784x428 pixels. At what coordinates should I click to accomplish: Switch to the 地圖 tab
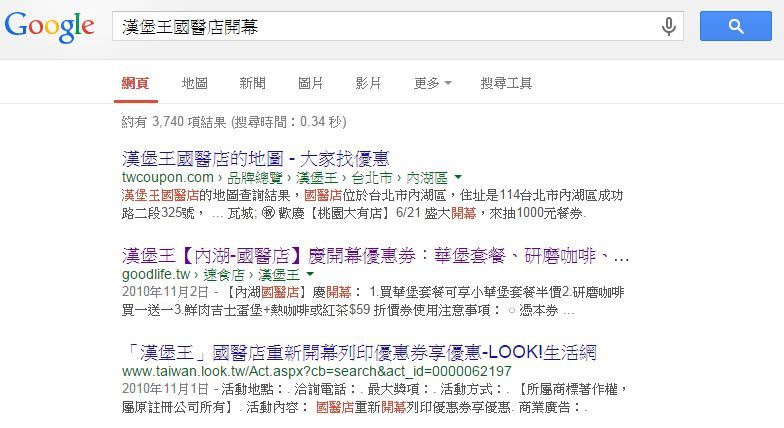point(194,83)
